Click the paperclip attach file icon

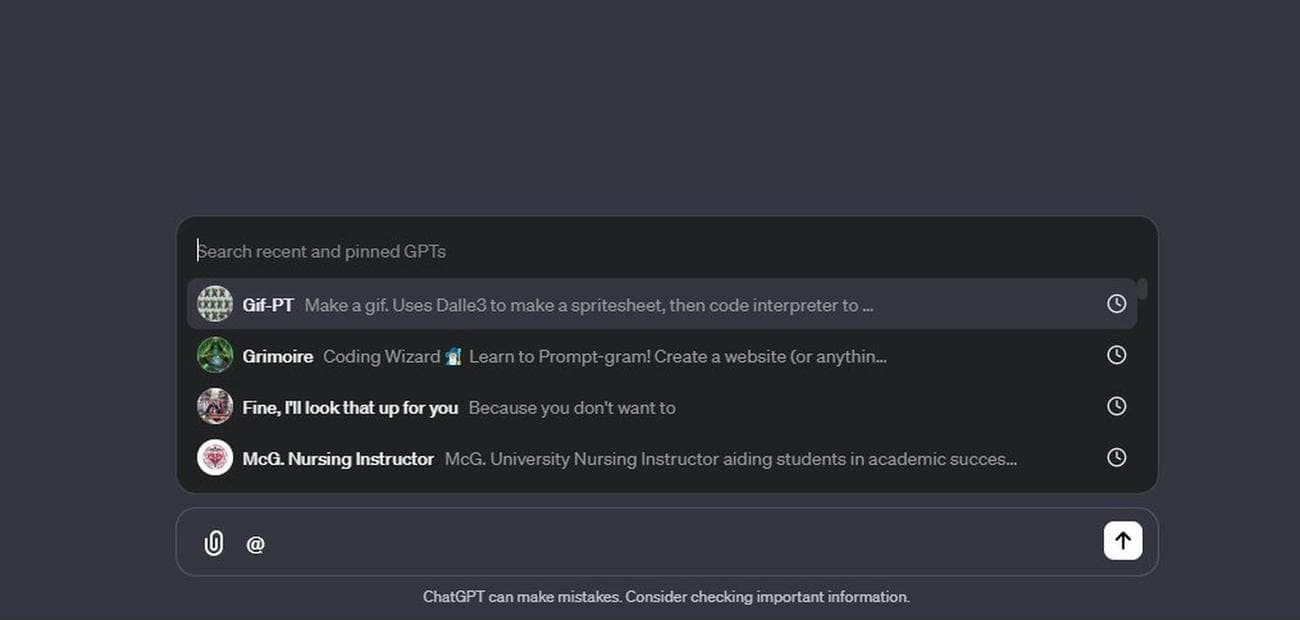(214, 543)
